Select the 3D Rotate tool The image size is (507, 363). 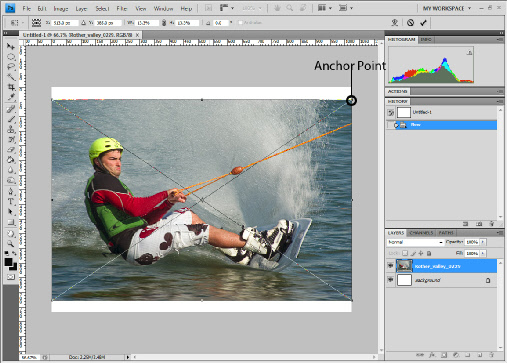click(11, 234)
